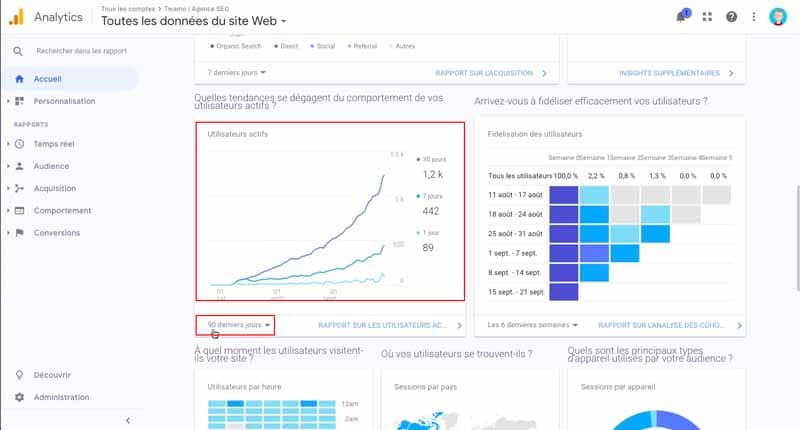Click the Audience person icon
Image resolution: width=800 pixels, height=430 pixels.
coord(19,166)
